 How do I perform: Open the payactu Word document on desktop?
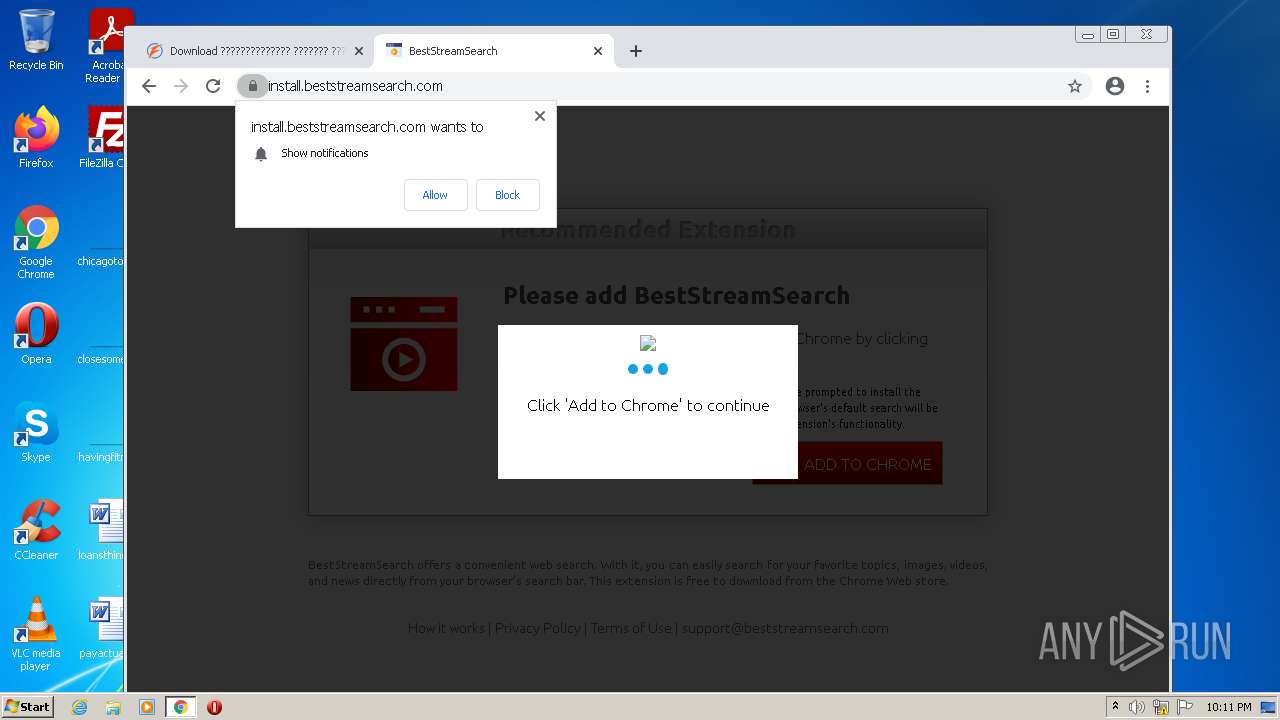pyautogui.click(x=103, y=627)
